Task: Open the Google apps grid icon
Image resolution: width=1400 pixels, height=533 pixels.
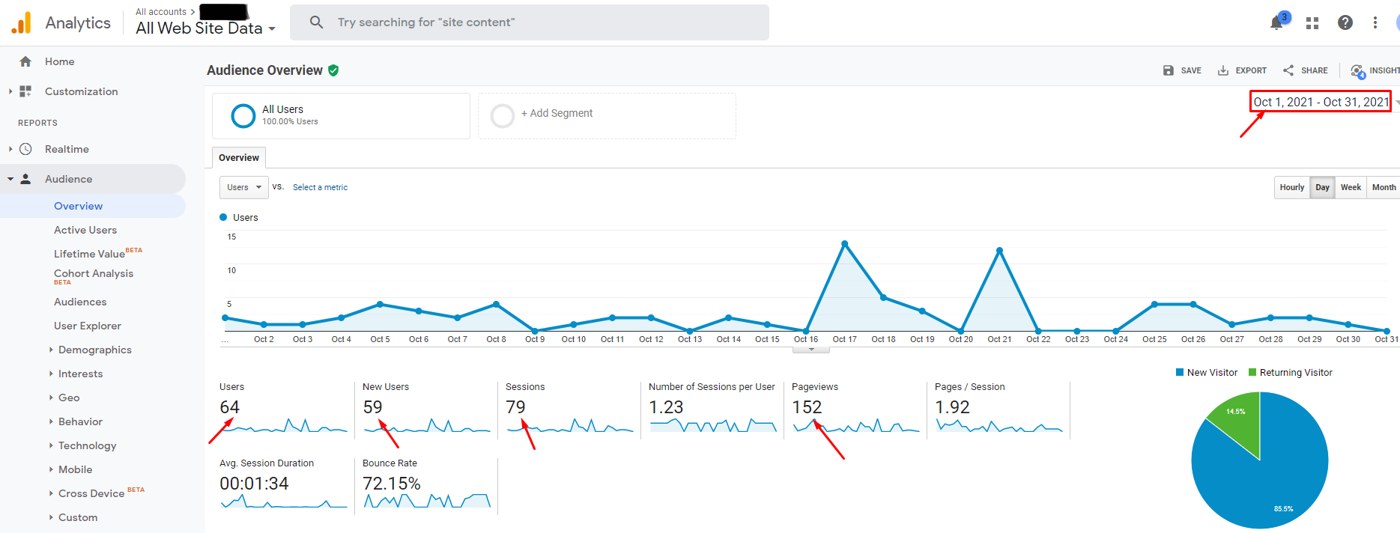Action: click(1312, 23)
